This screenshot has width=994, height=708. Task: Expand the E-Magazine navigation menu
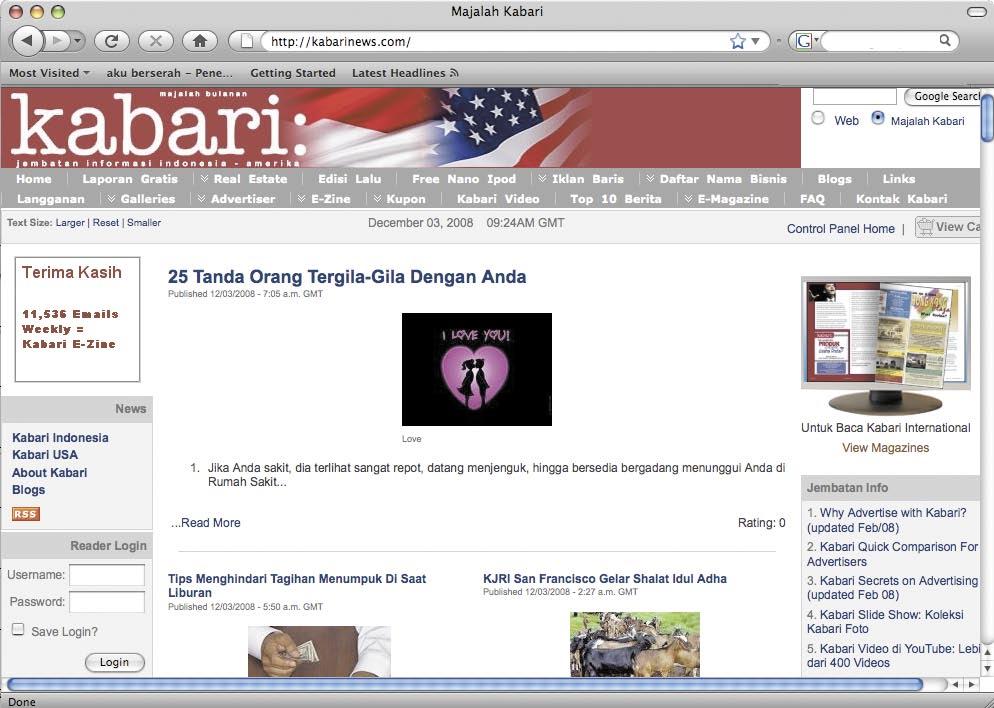tap(726, 199)
